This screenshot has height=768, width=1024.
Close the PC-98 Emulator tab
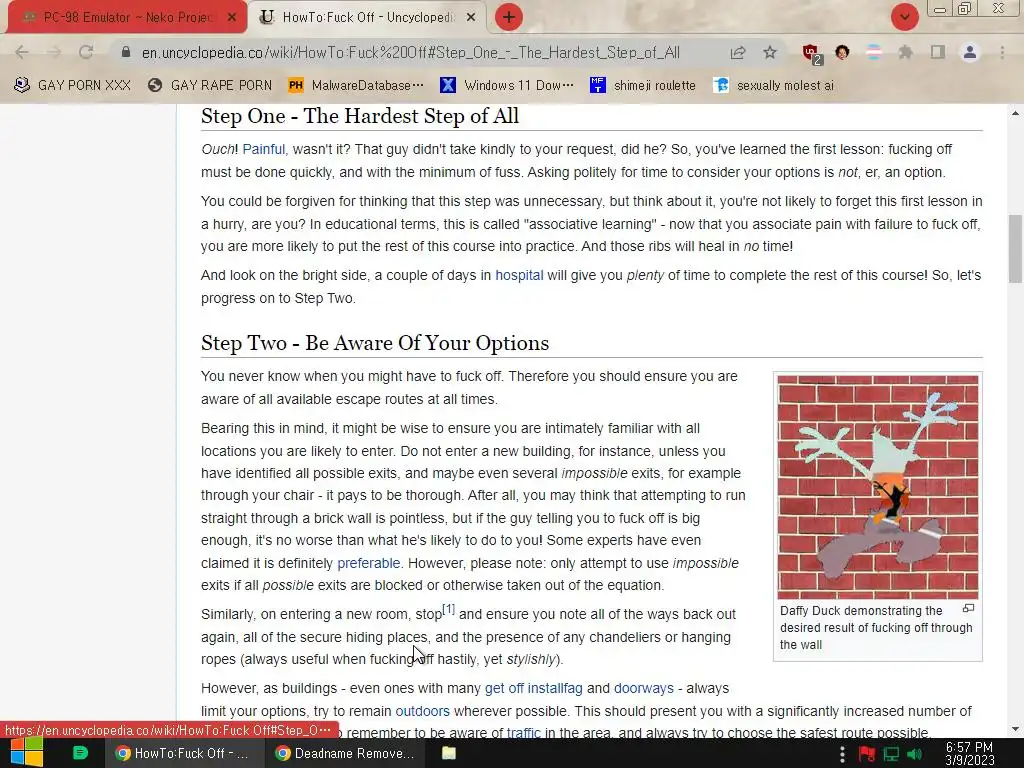point(231,18)
